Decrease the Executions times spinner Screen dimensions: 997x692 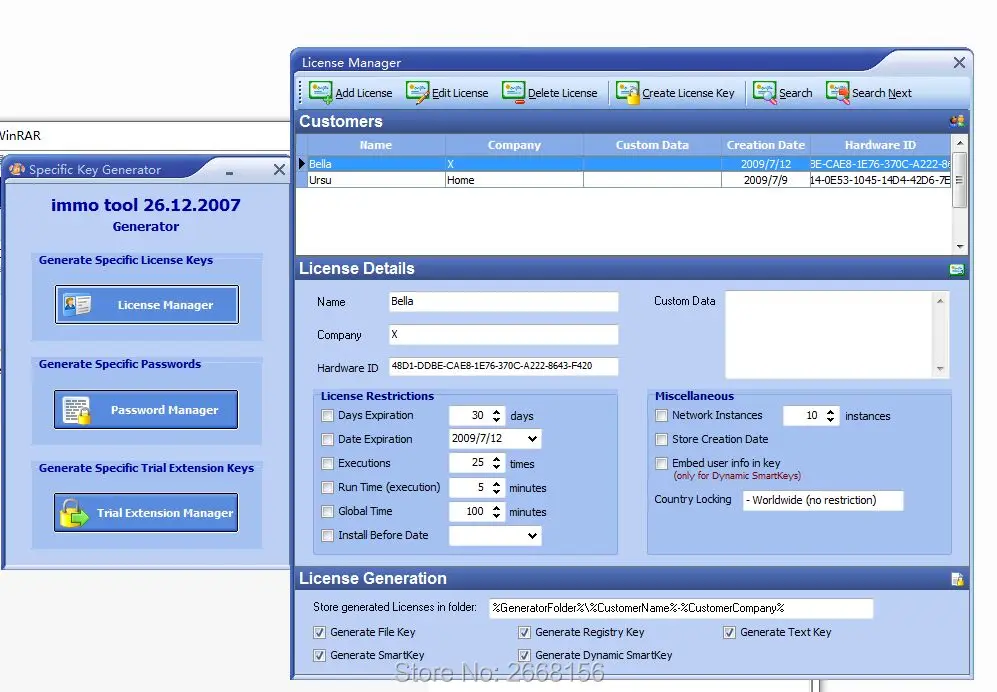tap(497, 467)
